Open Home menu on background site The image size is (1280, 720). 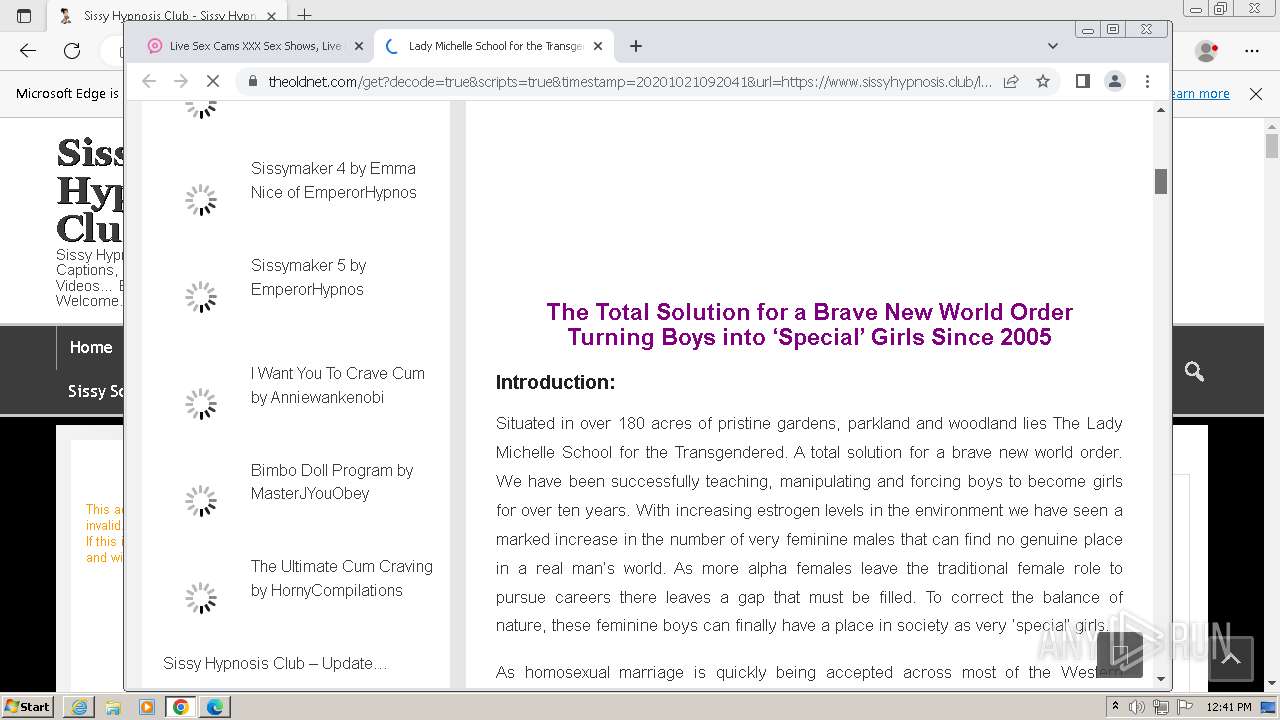(91, 347)
